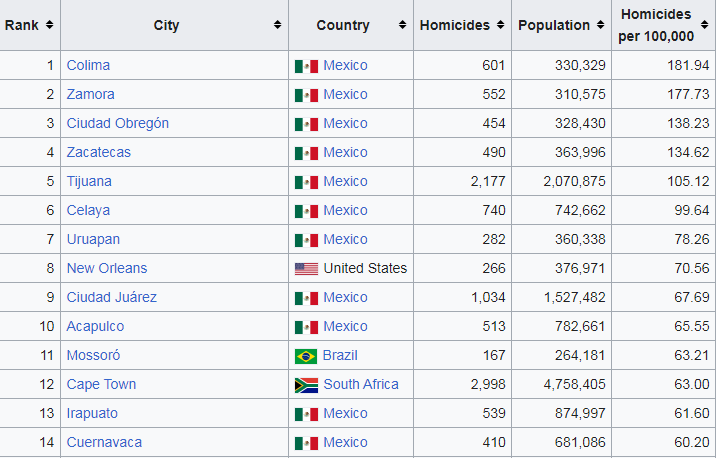Open the Colima city link

(x=88, y=66)
